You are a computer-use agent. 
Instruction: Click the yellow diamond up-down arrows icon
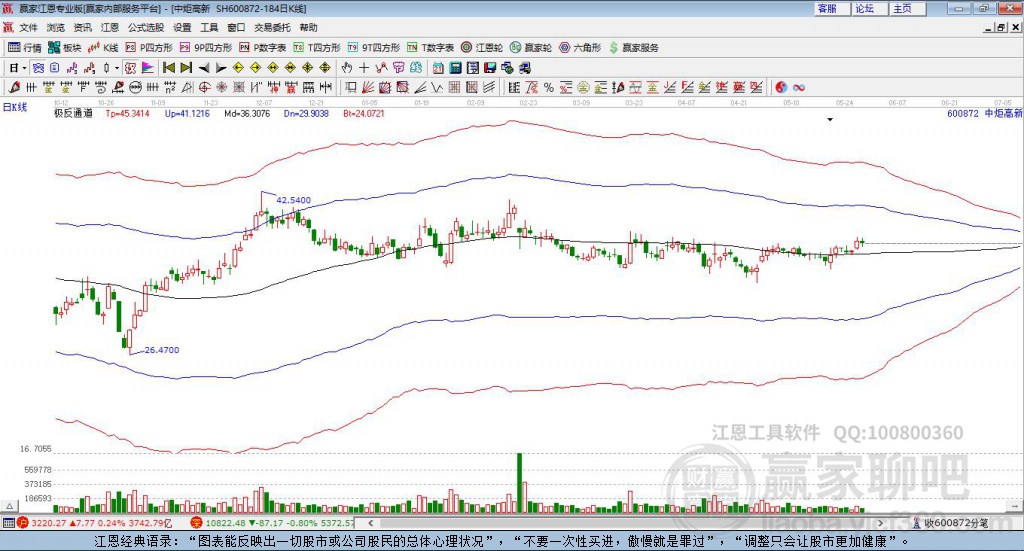click(x=325, y=68)
